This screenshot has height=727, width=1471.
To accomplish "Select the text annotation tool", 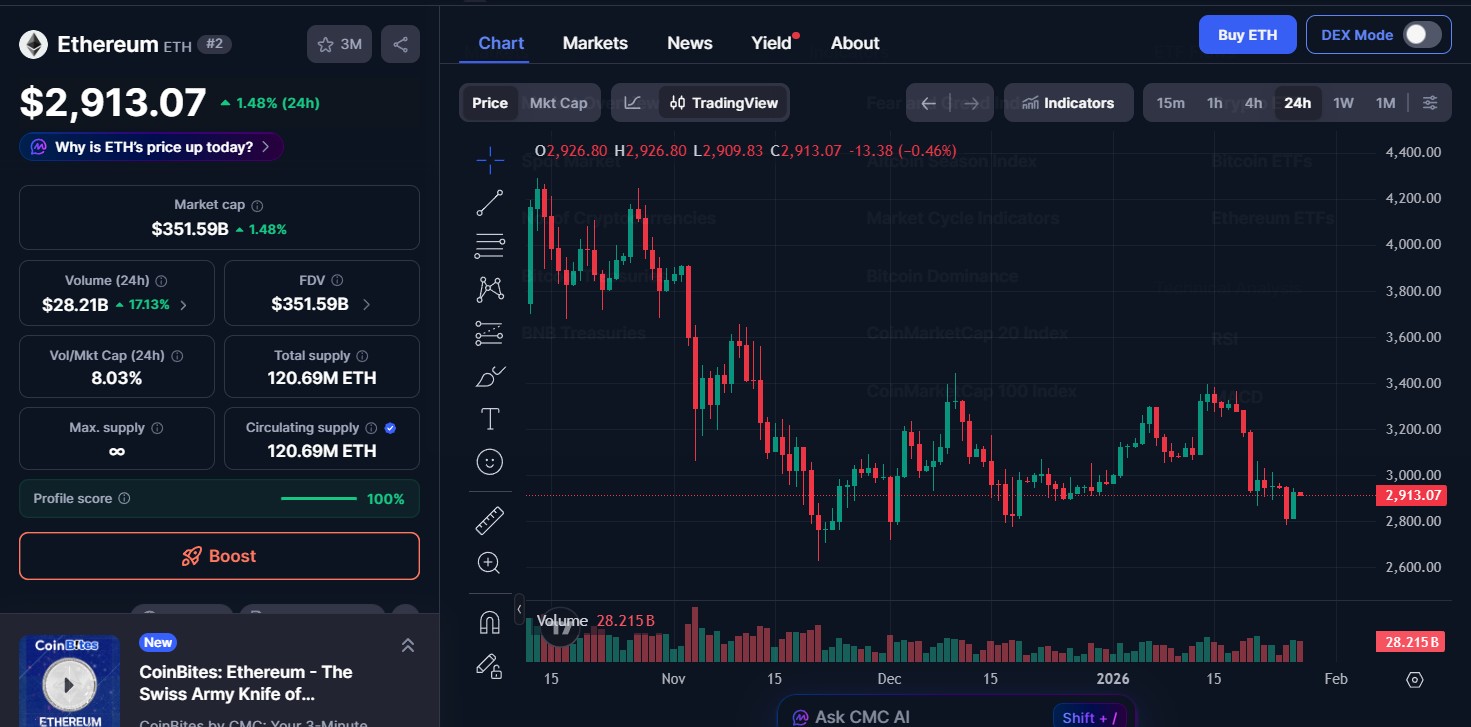I will [x=489, y=418].
